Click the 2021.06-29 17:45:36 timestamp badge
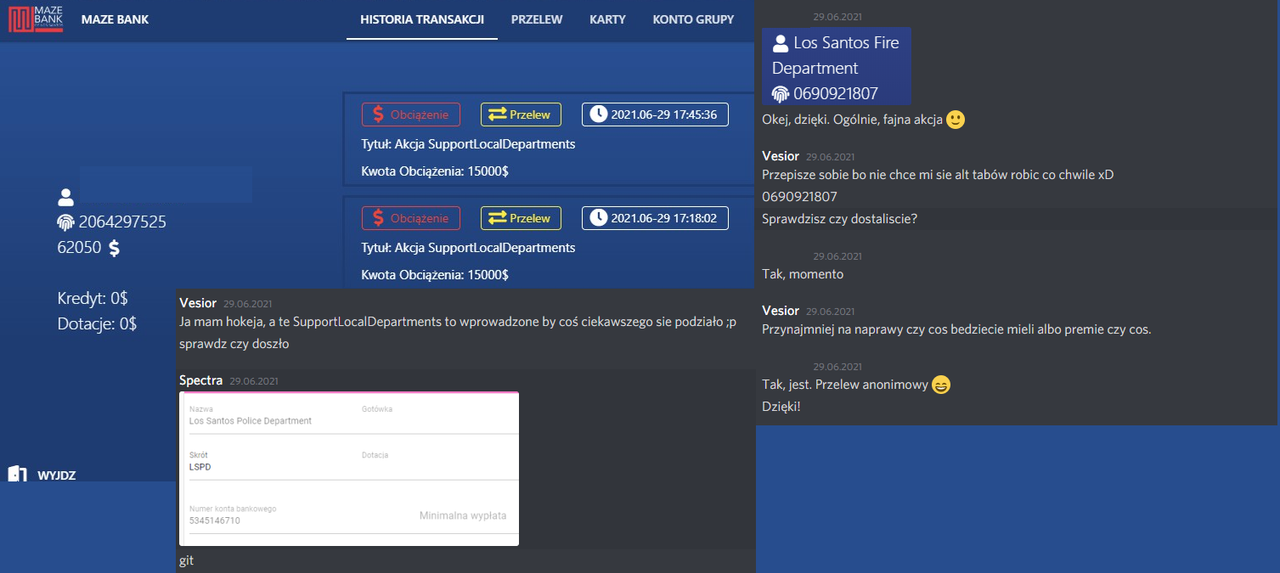Screen dimensions: 1280x573 pyautogui.click(x=655, y=114)
